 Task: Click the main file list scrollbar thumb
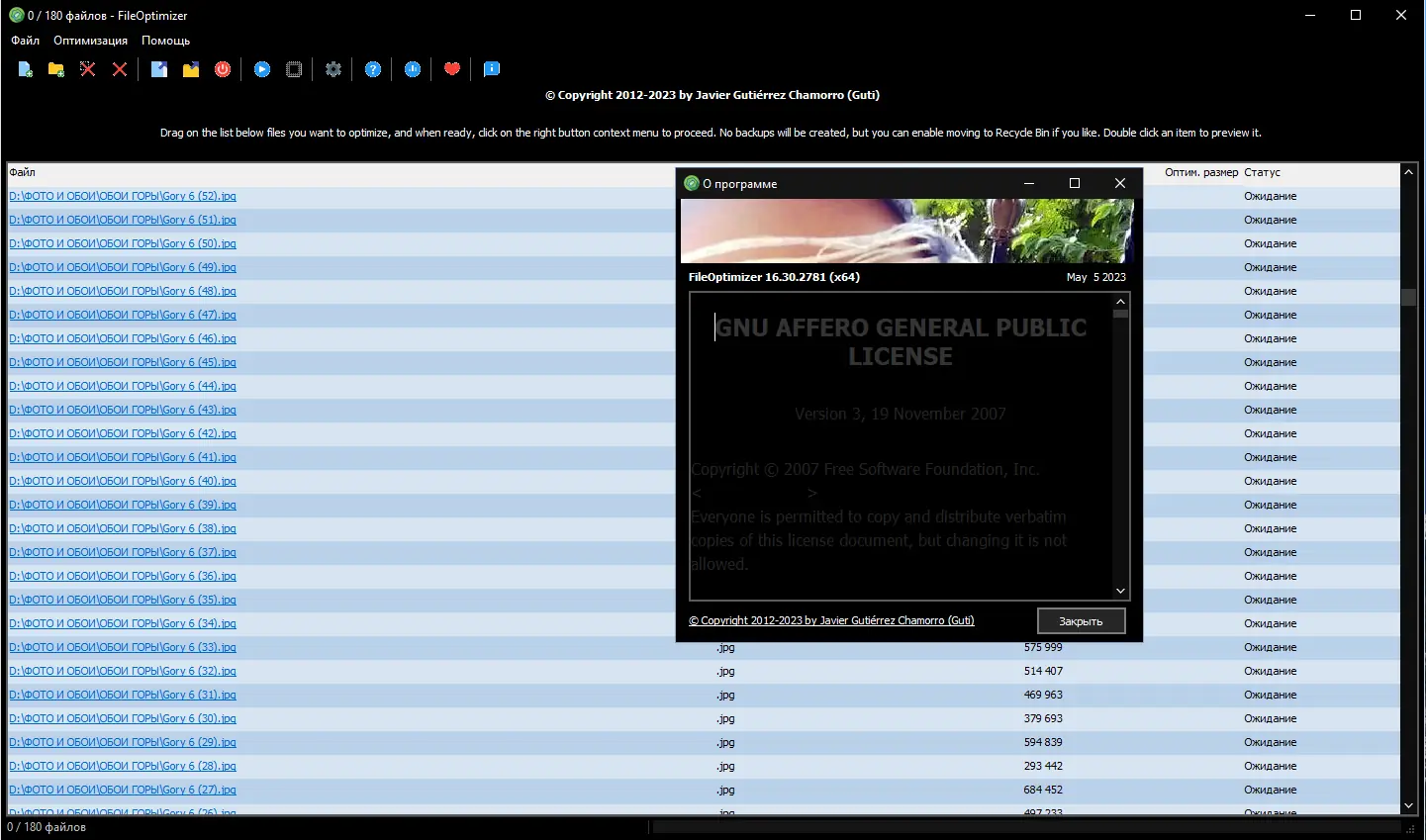coord(1408,297)
